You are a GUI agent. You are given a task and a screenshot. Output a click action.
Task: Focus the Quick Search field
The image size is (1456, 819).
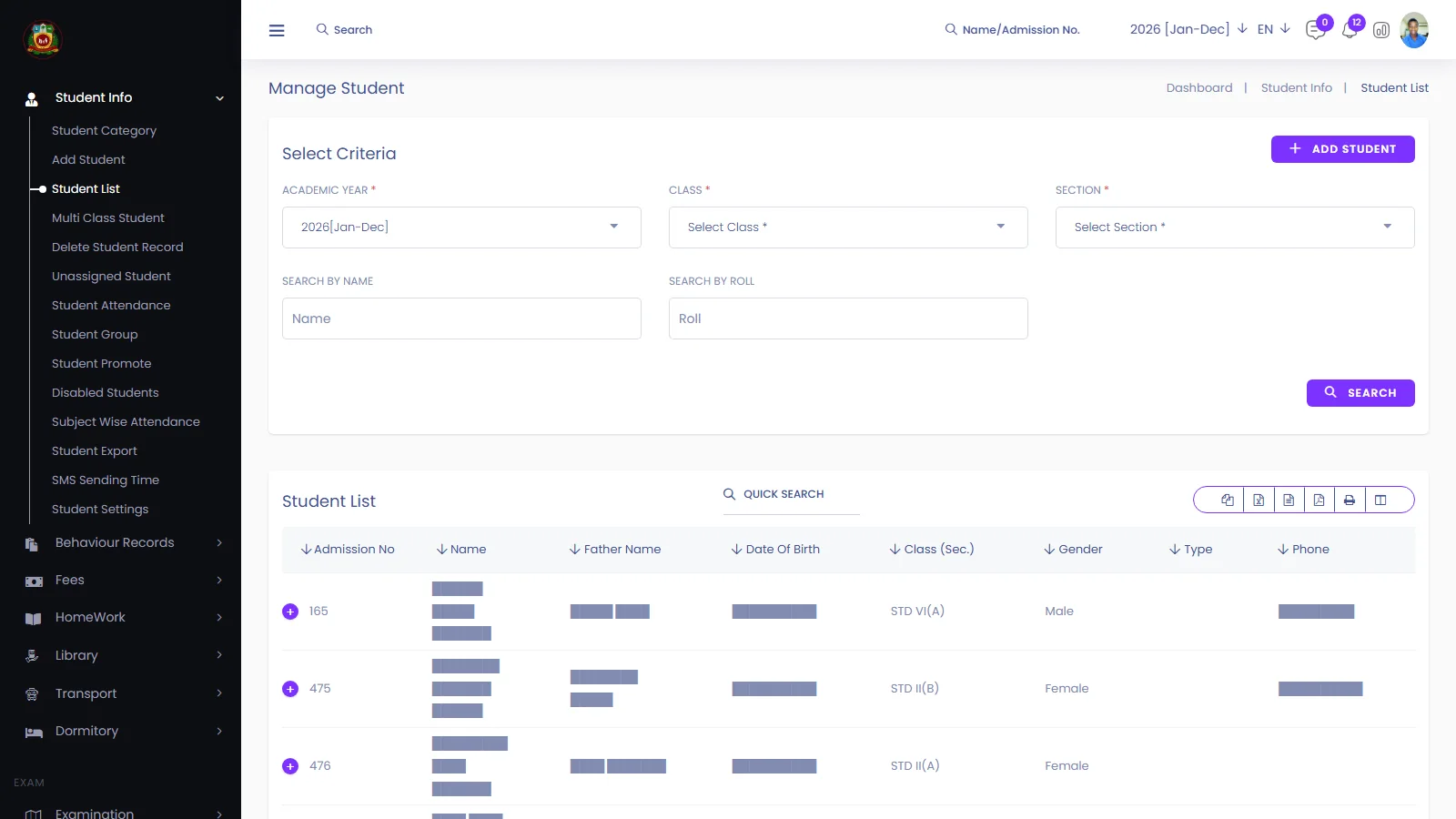tap(792, 494)
